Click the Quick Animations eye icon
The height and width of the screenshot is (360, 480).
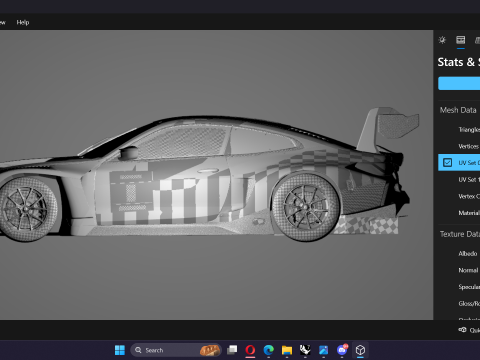pyautogui.click(x=462, y=330)
